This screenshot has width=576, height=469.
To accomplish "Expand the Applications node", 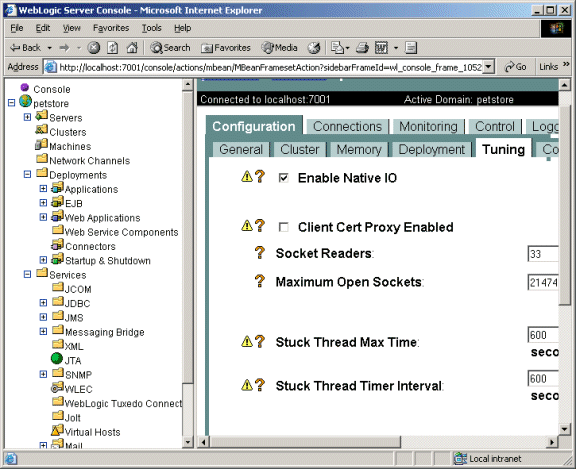I will pyautogui.click(x=43, y=188).
